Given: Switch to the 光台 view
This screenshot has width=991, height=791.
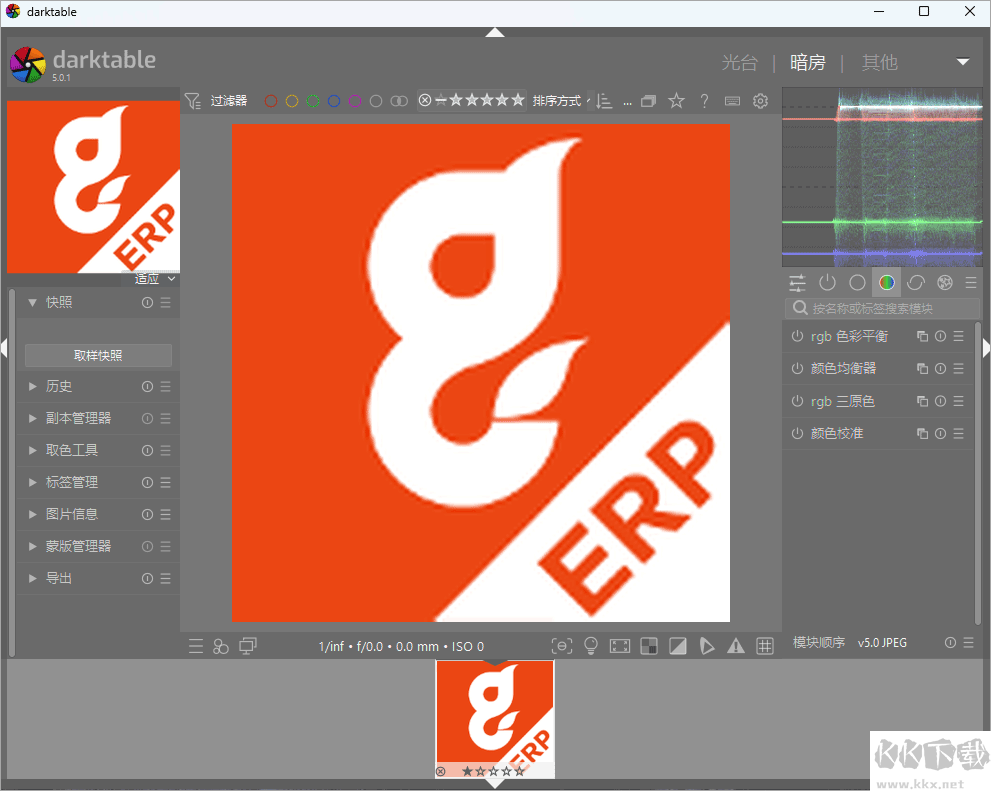Looking at the screenshot, I should click(739, 62).
